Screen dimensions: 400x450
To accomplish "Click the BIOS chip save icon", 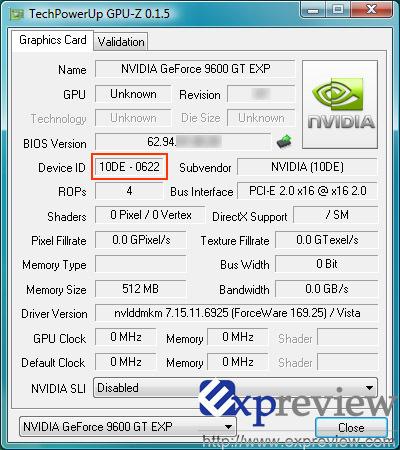I will click(284, 141).
